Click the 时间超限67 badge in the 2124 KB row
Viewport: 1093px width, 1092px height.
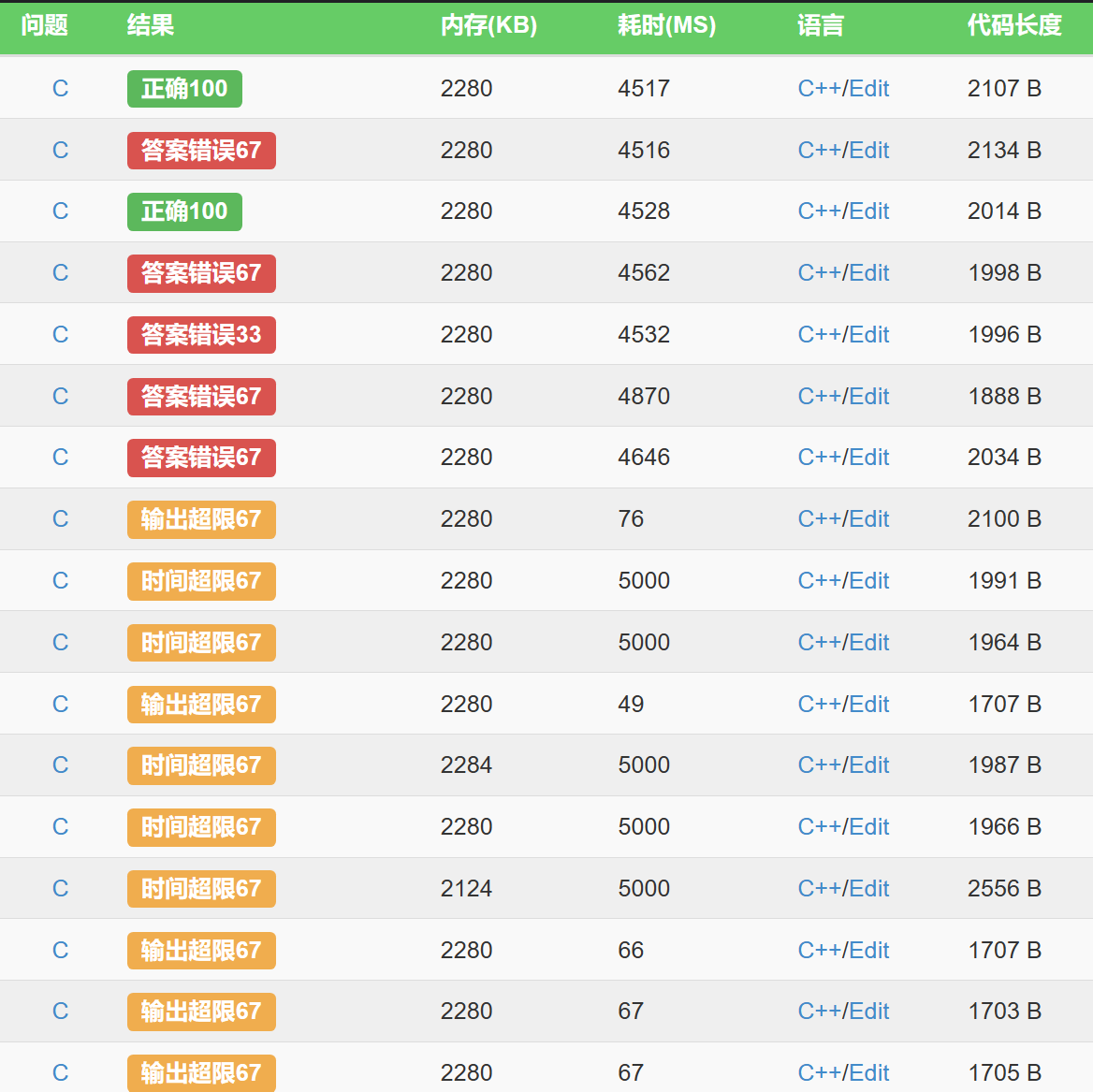pos(201,889)
